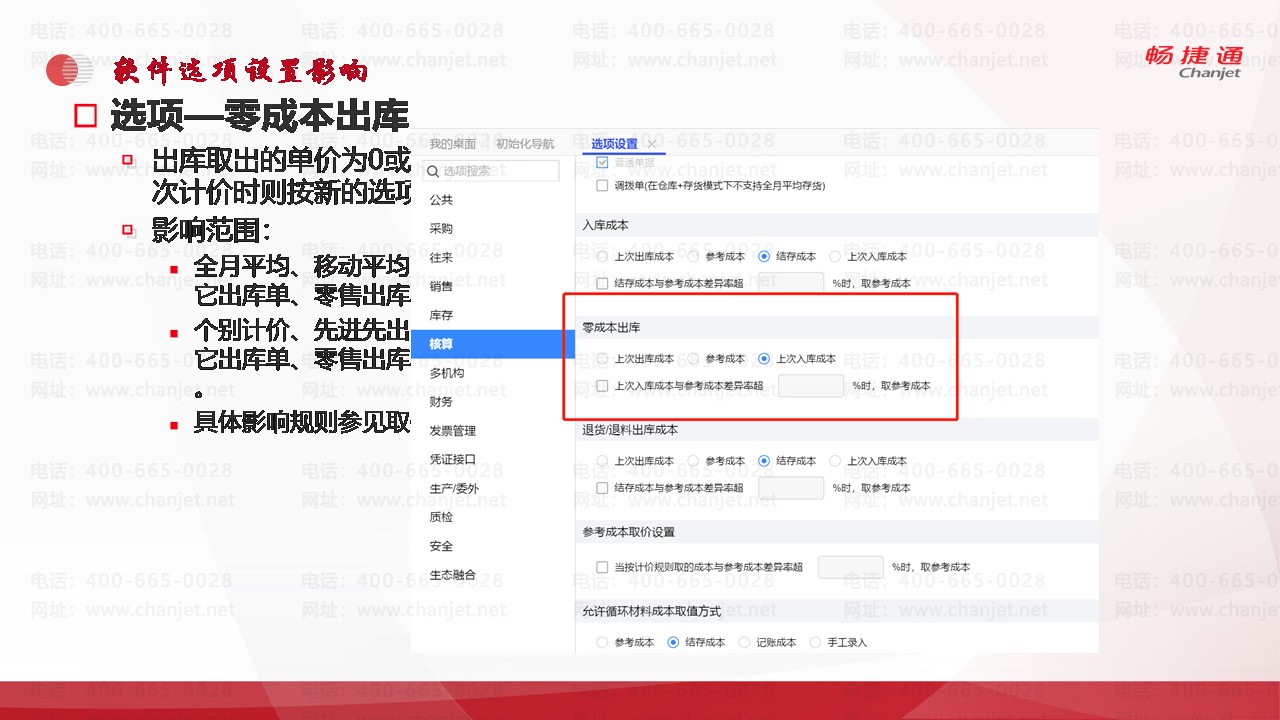1280x720 pixels.
Task: Select 结存成本 under 允许循环材料成本取值方式
Action: (x=673, y=642)
